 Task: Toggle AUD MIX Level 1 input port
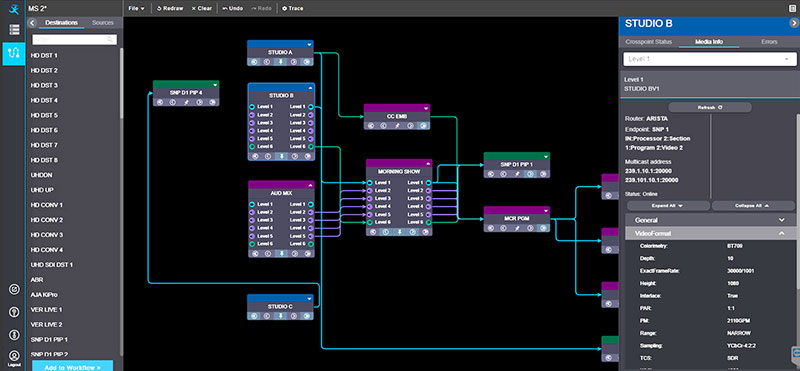[x=252, y=204]
